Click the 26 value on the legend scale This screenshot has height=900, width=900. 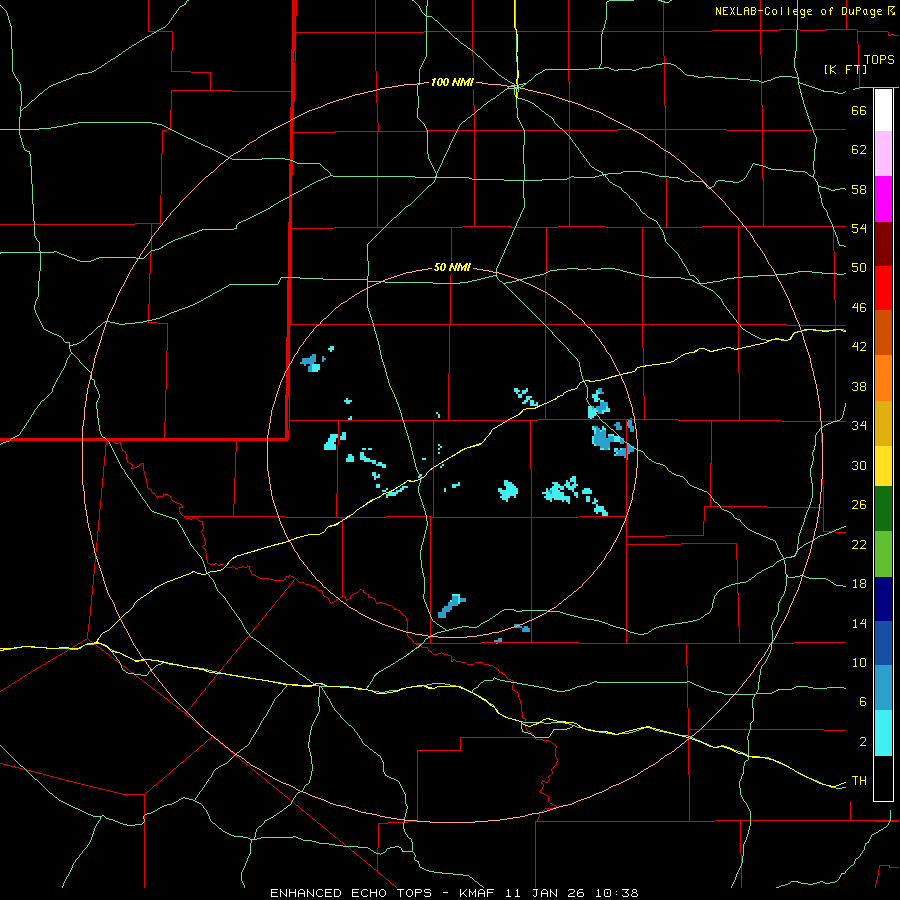coord(859,505)
